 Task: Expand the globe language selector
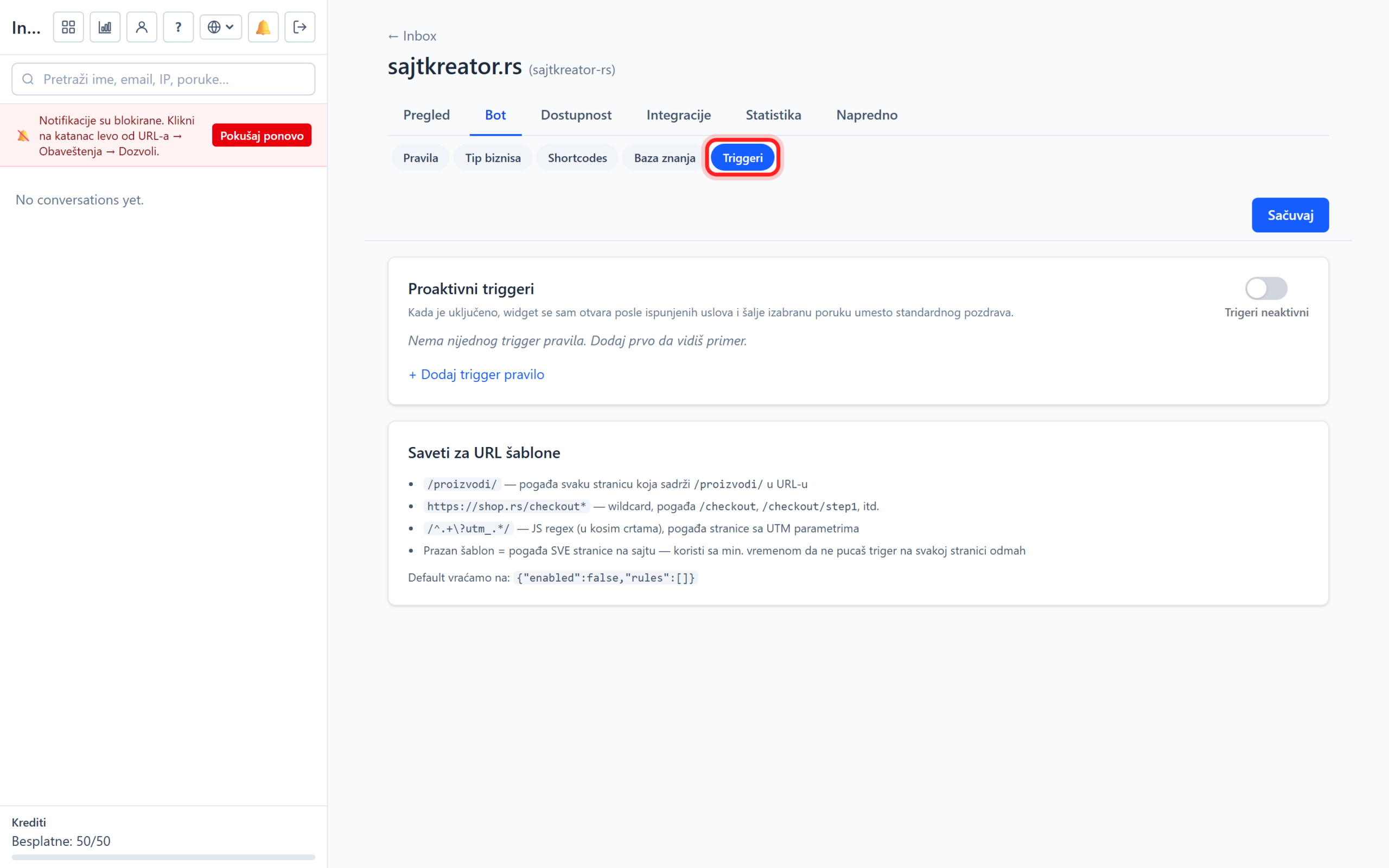[x=221, y=27]
